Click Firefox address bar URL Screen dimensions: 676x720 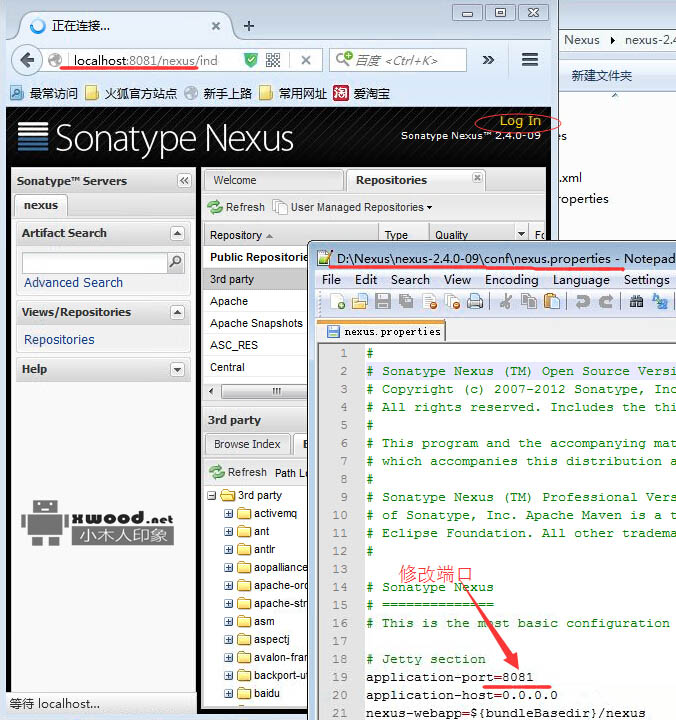coord(146,60)
